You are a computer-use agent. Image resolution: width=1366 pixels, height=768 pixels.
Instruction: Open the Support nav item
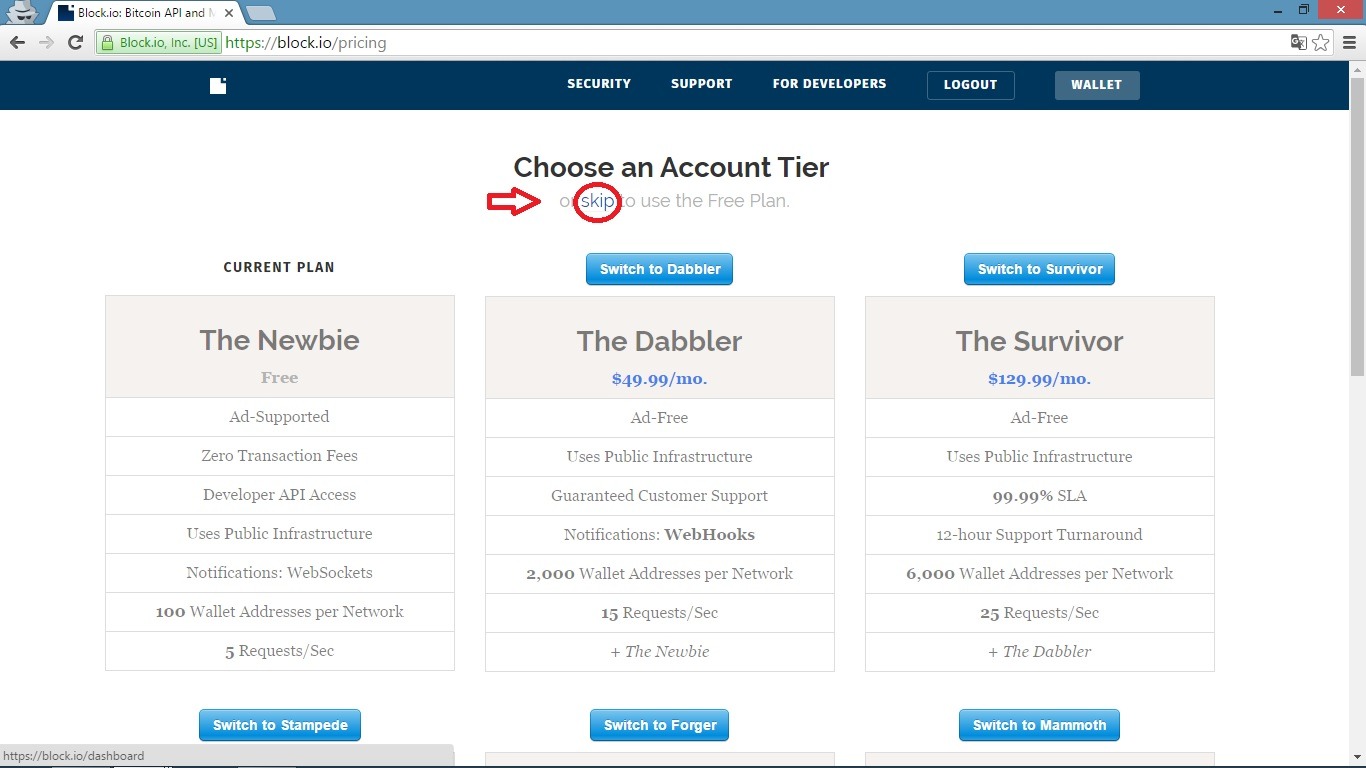point(701,84)
